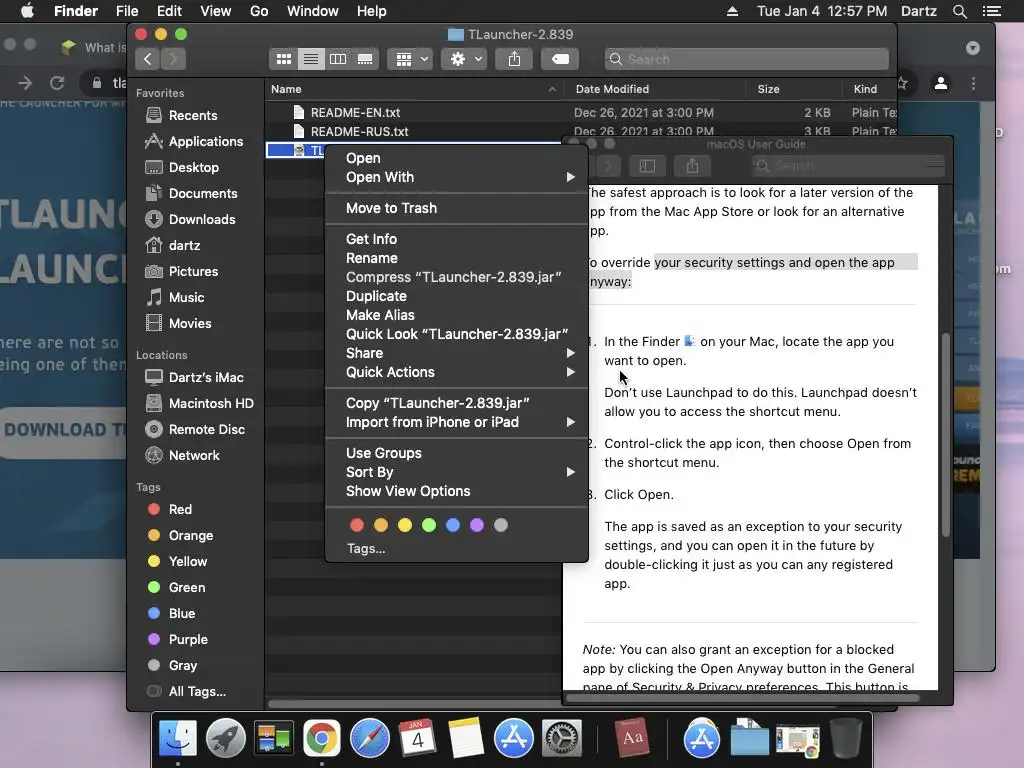Choose Get Info in context menu

[x=456, y=240]
